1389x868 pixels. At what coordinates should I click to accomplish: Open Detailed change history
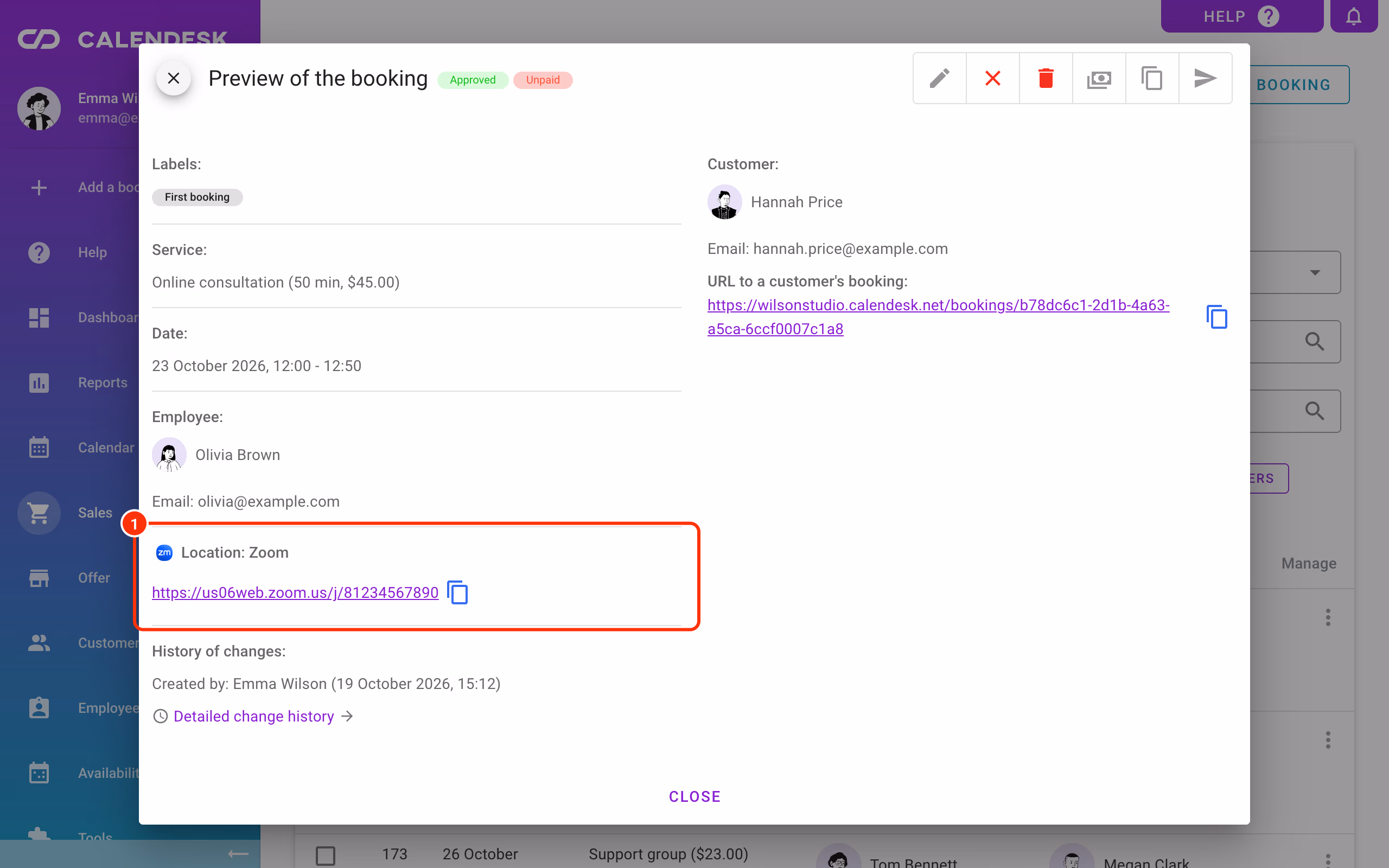point(253,717)
